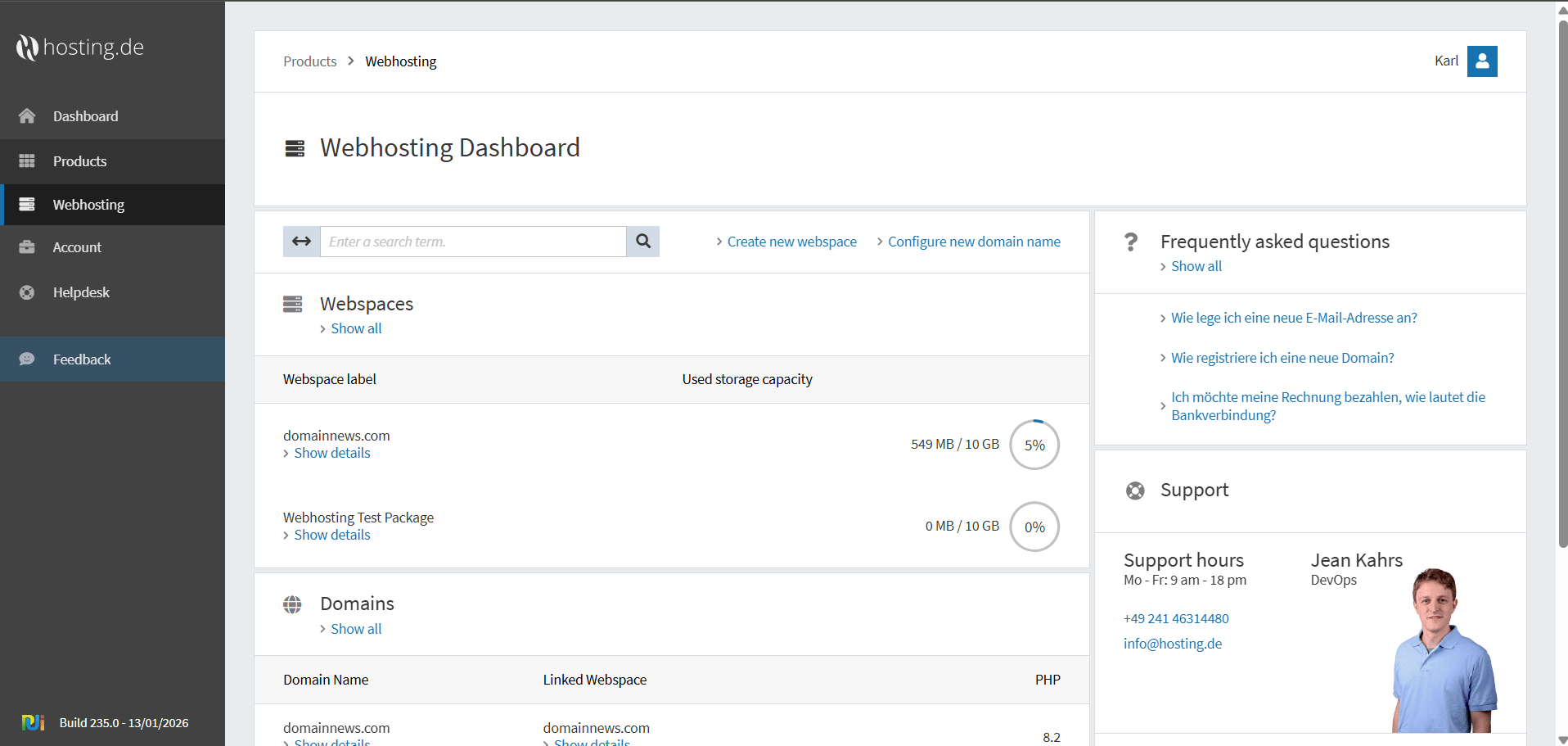Click the Dashboard home icon
Screen dimensions: 1568x746
pyautogui.click(x=27, y=116)
